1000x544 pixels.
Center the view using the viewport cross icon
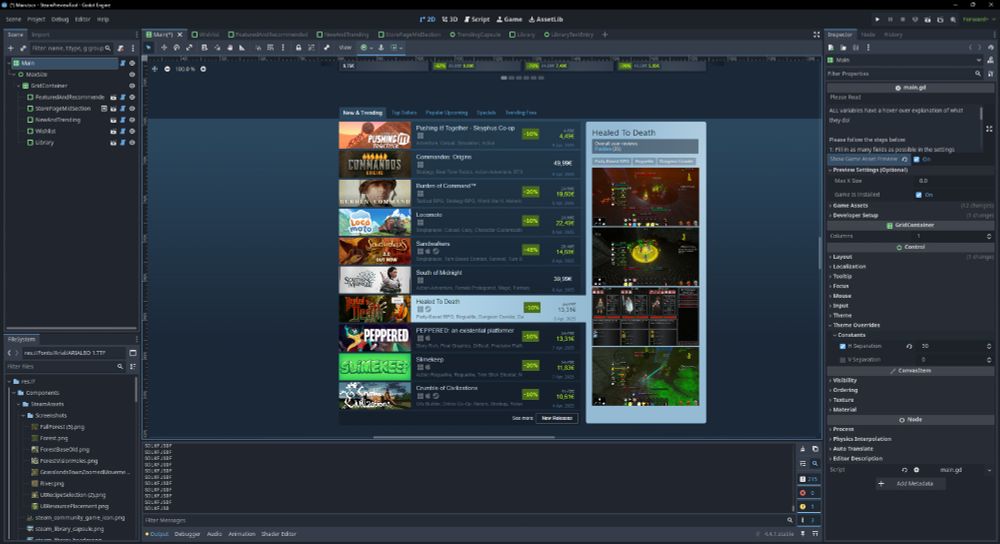pos(154,69)
